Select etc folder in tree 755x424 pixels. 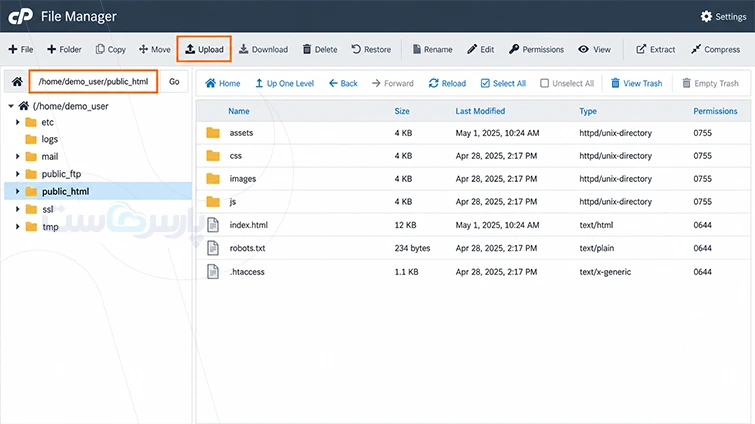[x=39, y=122]
